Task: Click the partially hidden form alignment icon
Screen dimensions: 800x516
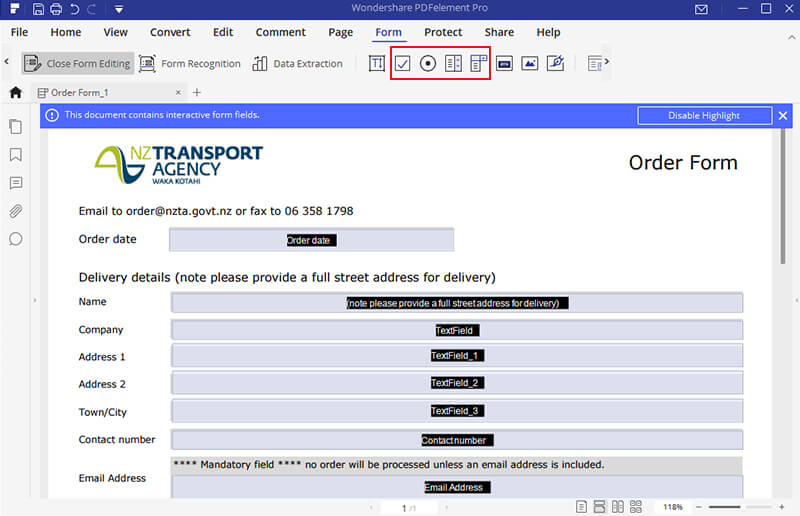Action: [594, 63]
